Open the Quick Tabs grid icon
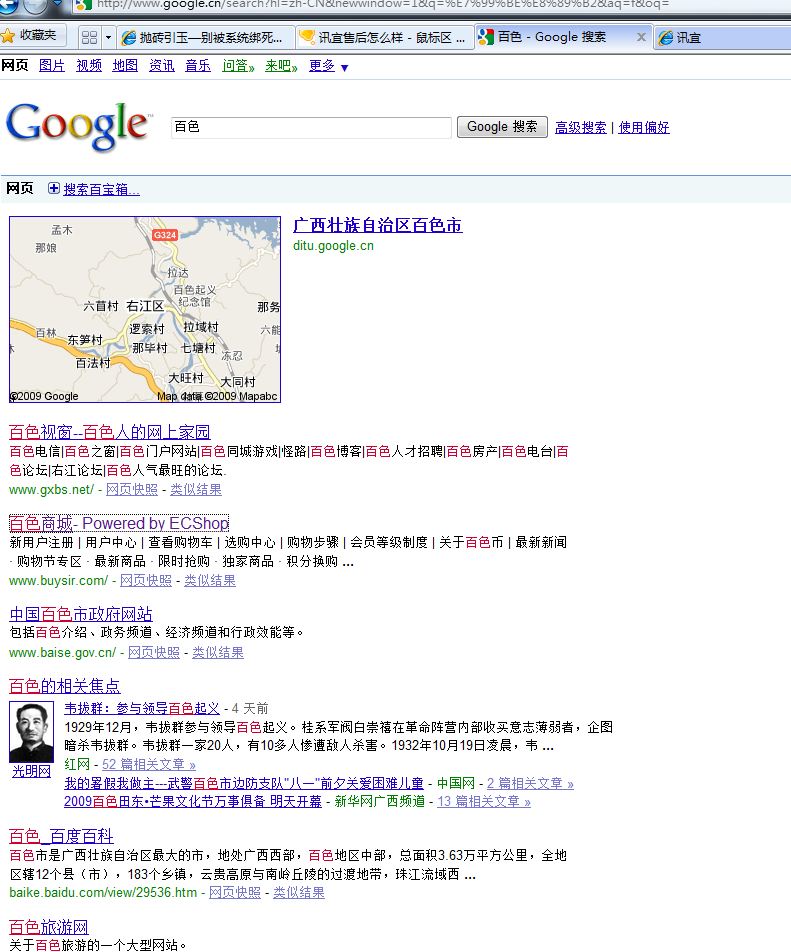This screenshot has width=791, height=952. tap(89, 38)
